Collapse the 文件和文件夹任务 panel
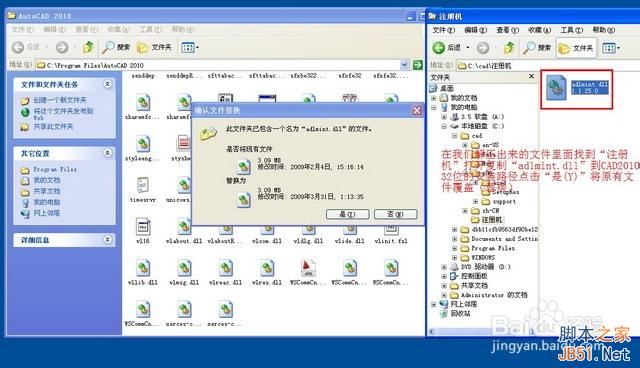This screenshot has height=368, width=640. (x=107, y=84)
